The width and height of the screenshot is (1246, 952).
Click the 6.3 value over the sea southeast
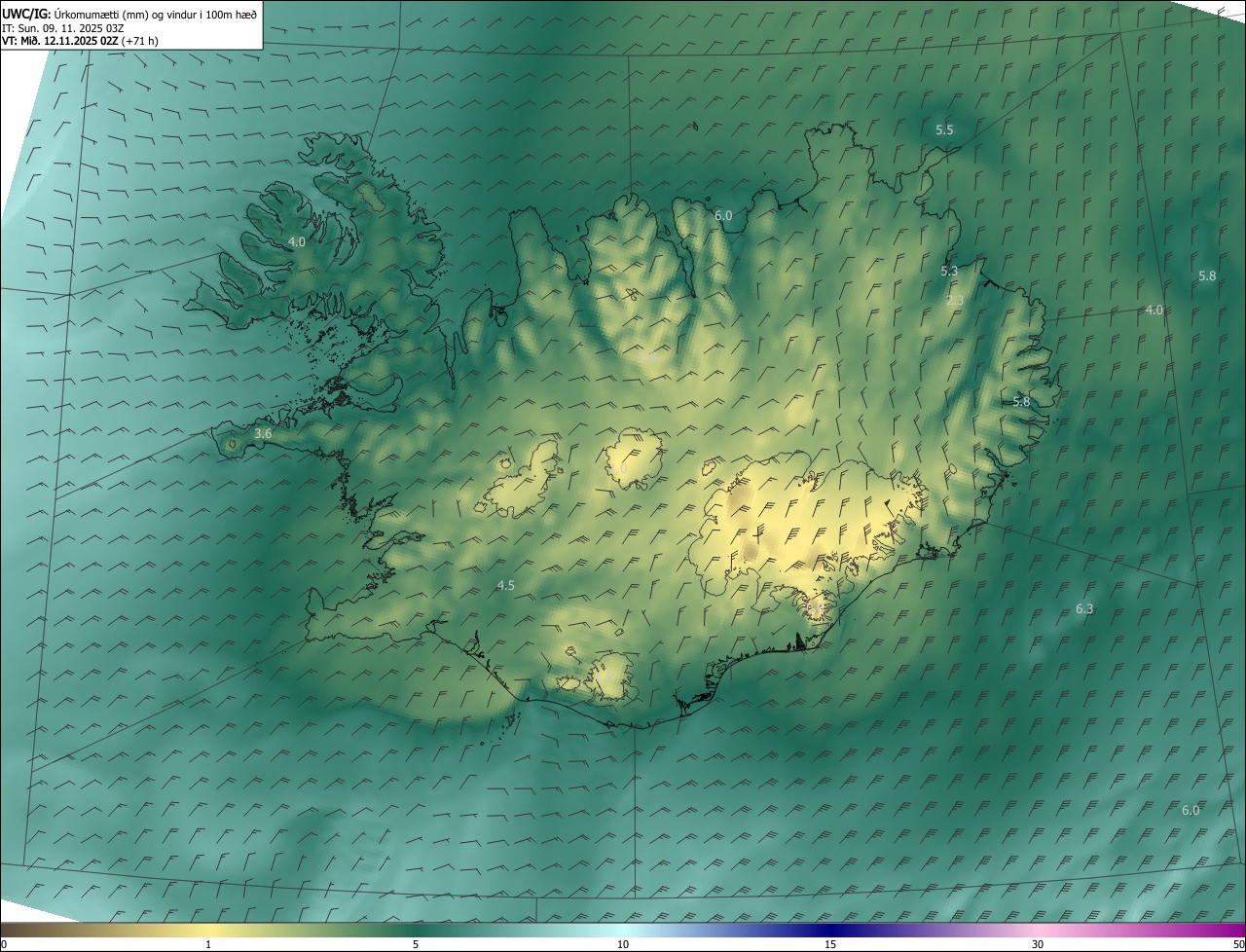[1084, 608]
